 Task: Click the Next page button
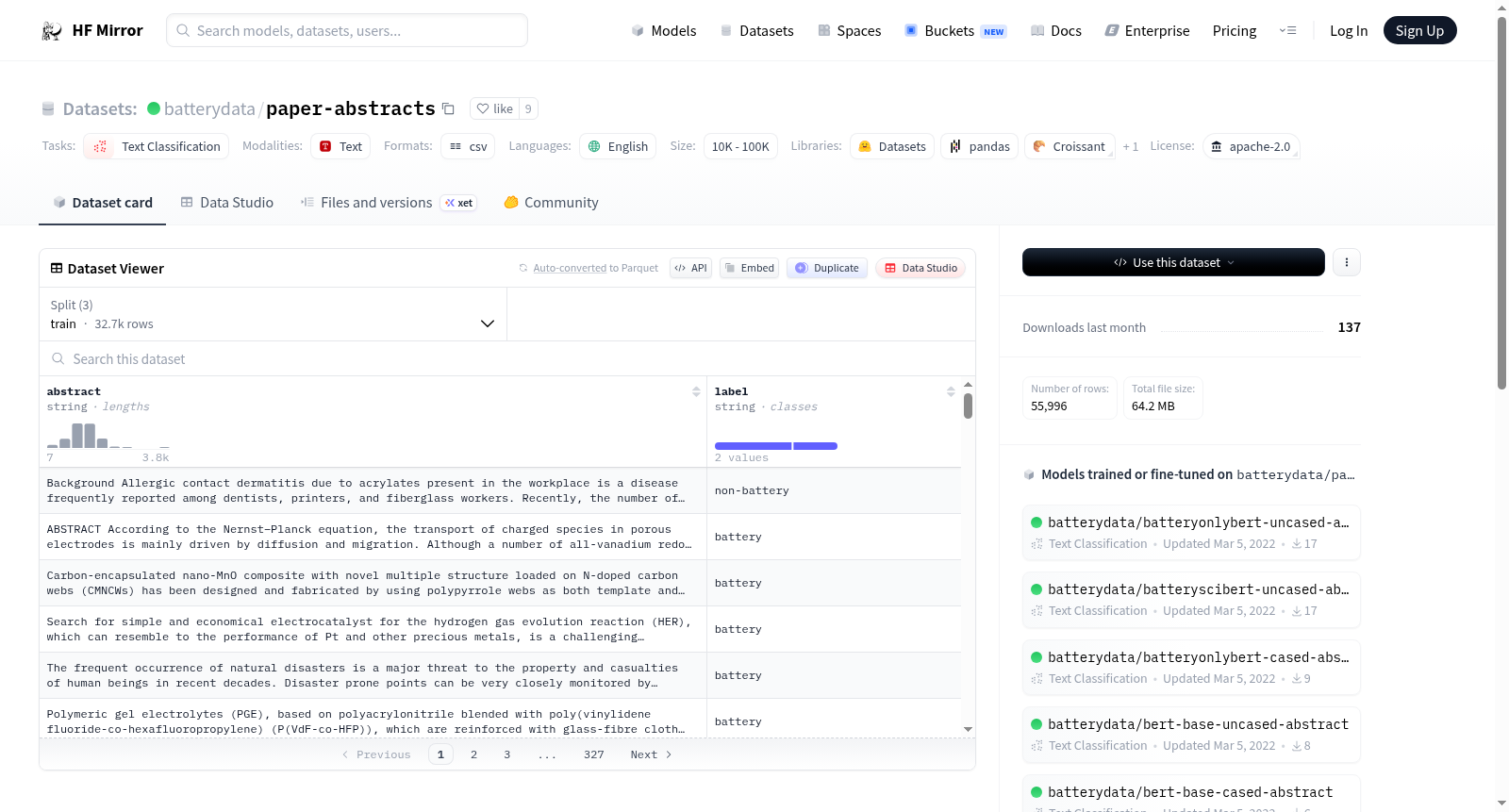coord(651,754)
